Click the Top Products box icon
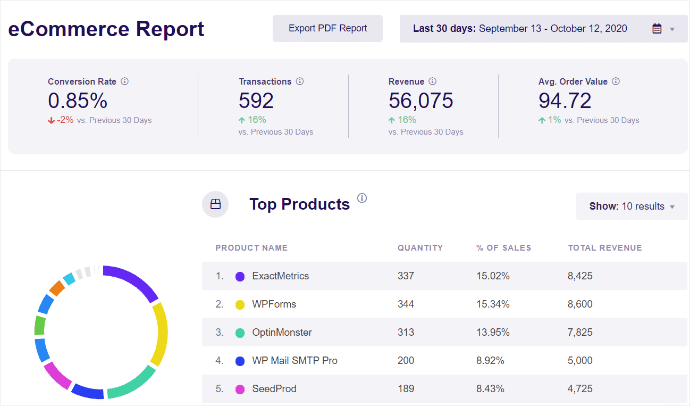The image size is (690, 406). click(215, 205)
